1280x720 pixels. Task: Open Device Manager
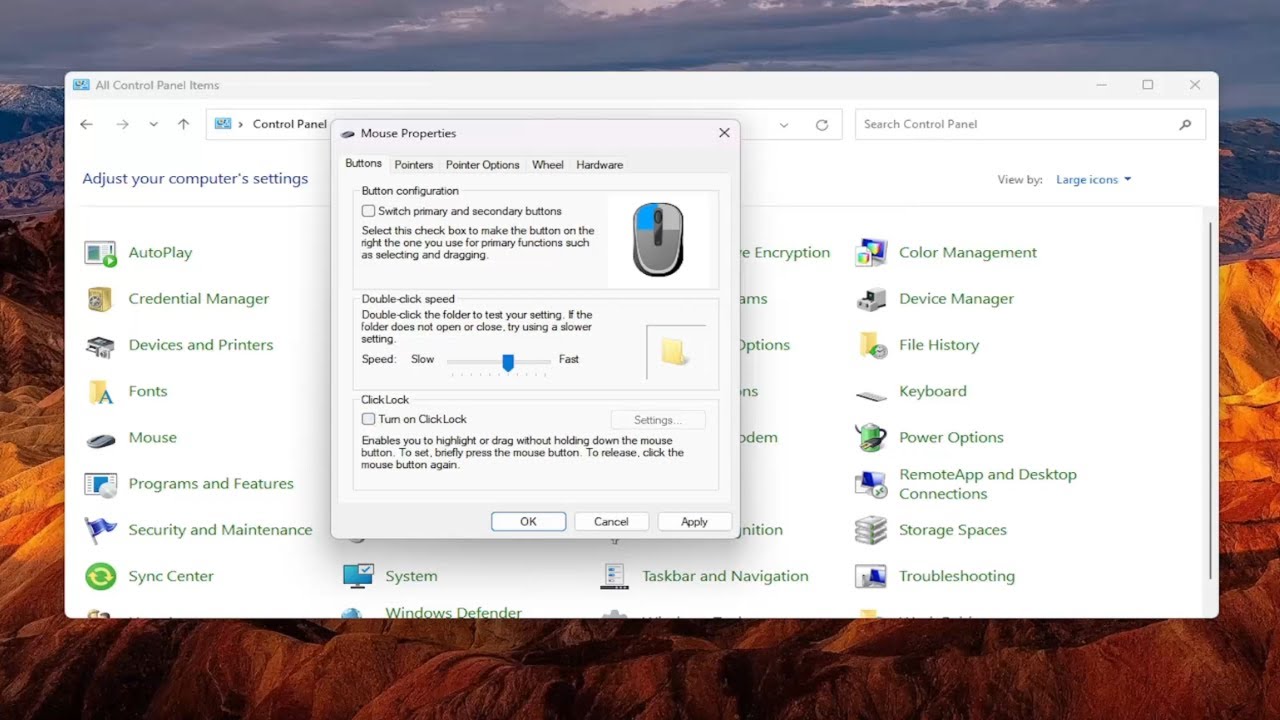coord(956,298)
